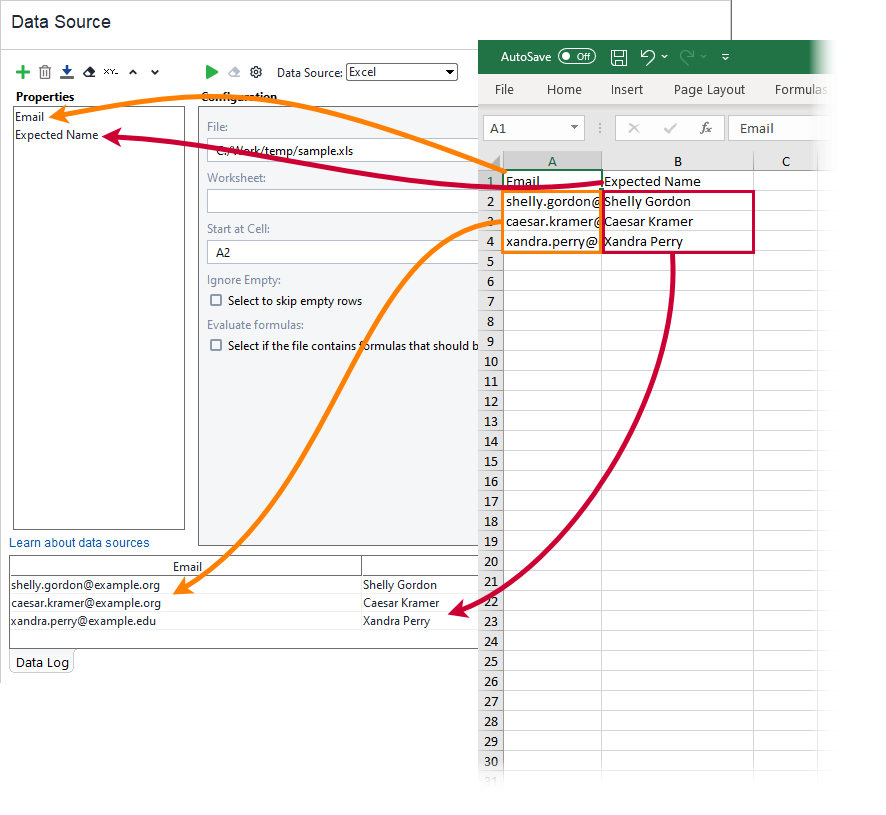Open data source settings gear icon
Screen dimensions: 886x815
tap(256, 72)
